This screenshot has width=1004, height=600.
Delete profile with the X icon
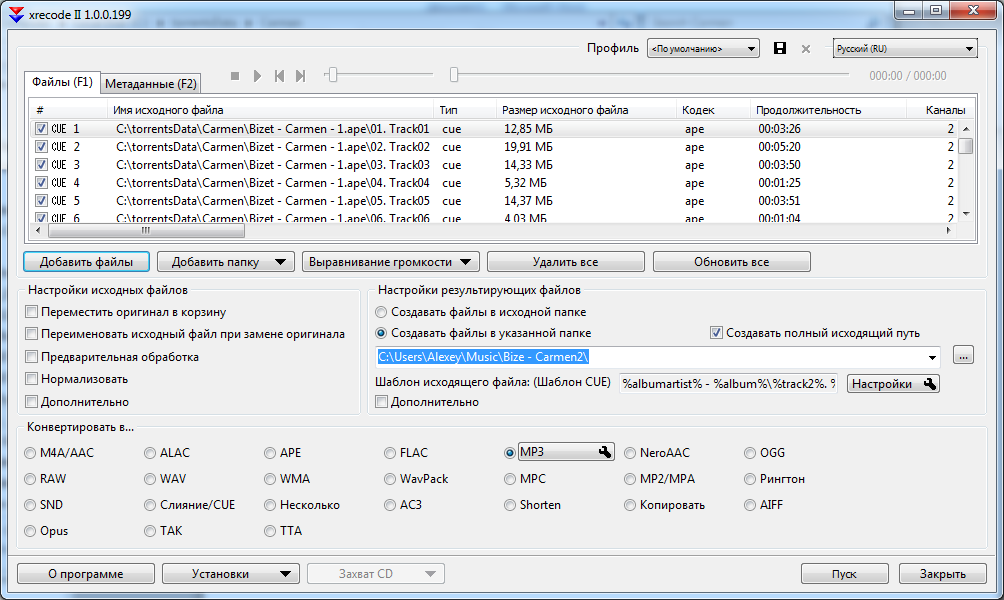(806, 49)
